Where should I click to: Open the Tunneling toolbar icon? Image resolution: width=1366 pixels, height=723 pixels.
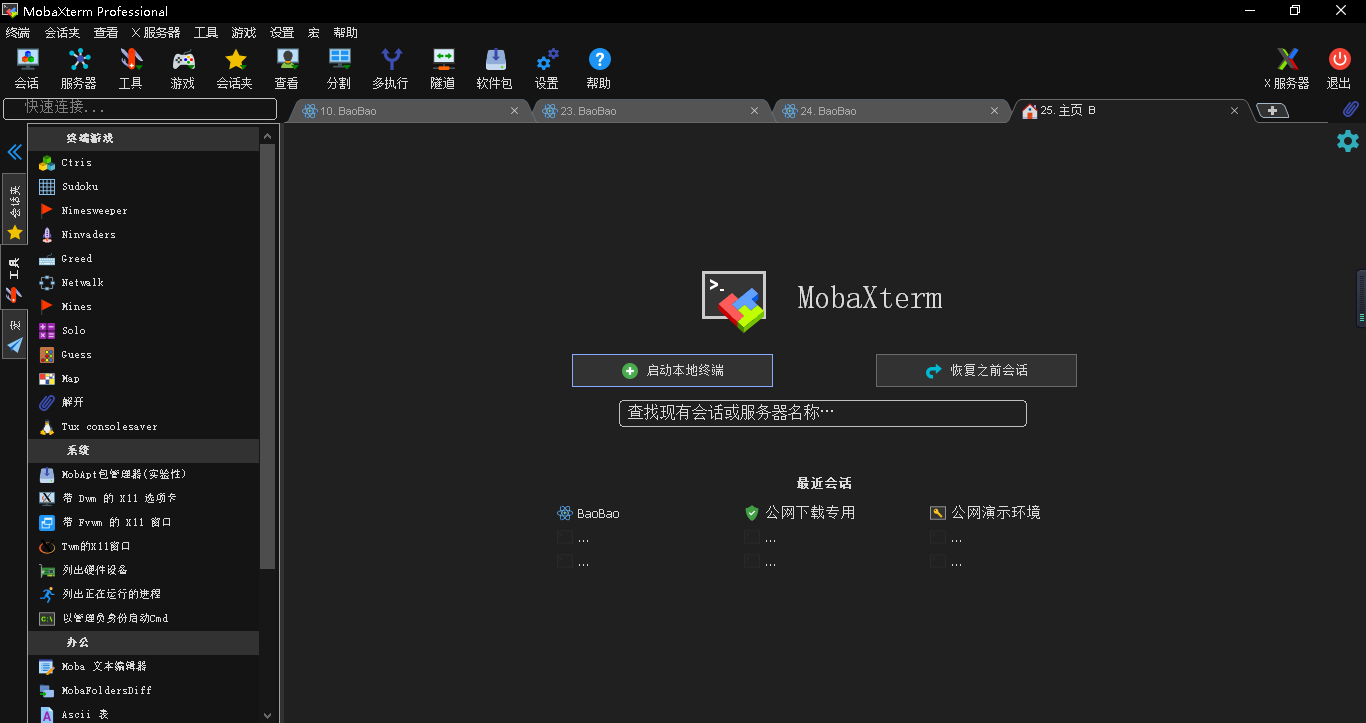pos(442,68)
